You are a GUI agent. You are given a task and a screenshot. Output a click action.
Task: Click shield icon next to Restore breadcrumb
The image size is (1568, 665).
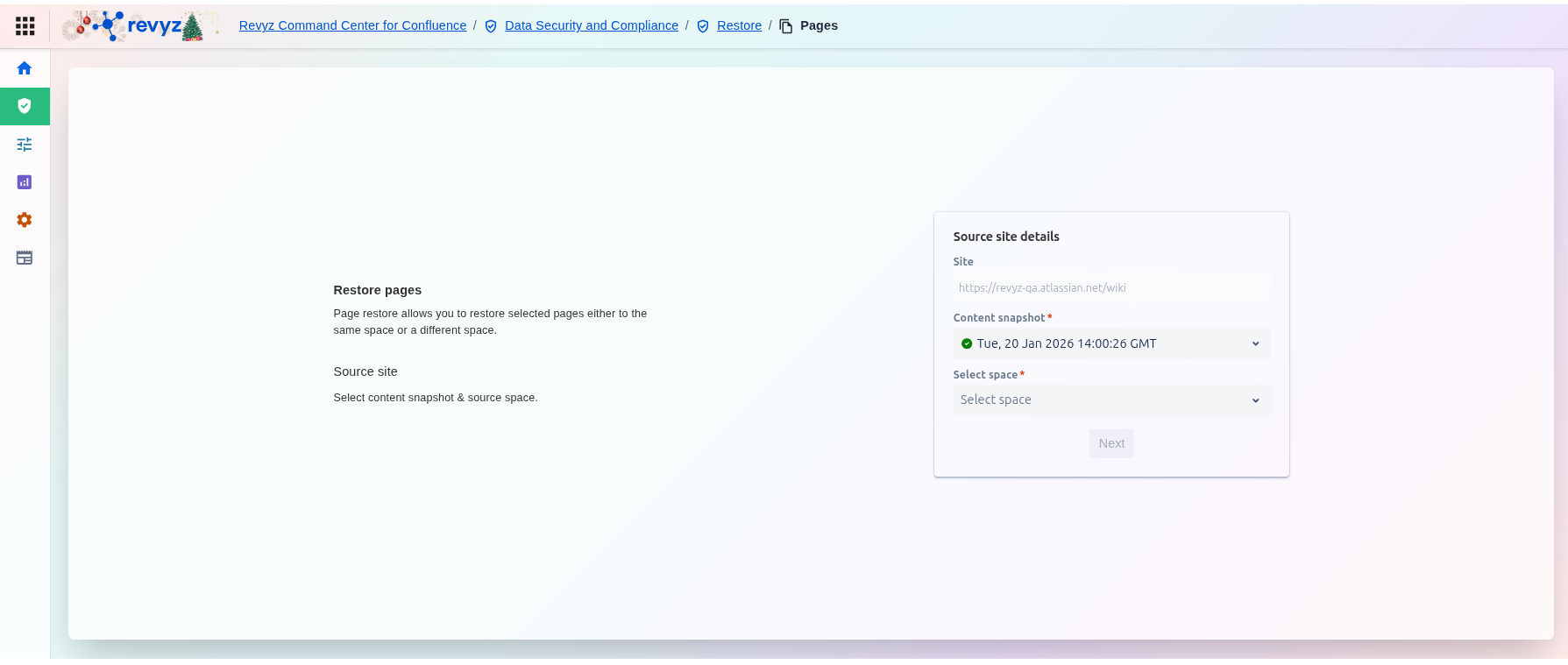click(x=703, y=26)
